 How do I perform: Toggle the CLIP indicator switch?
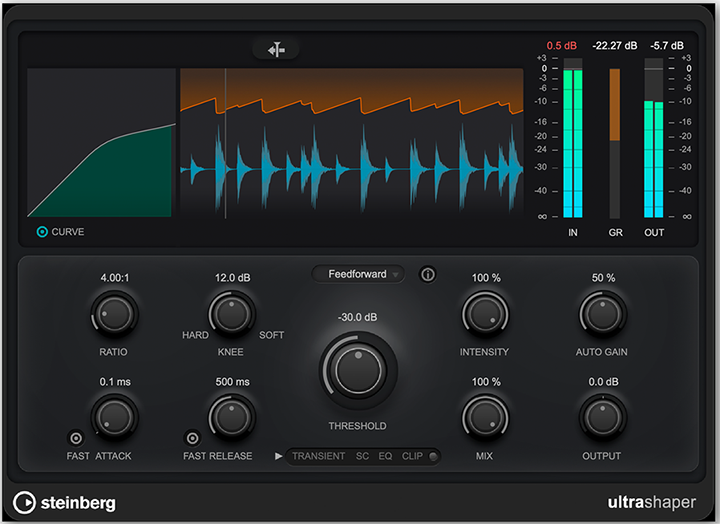432,456
